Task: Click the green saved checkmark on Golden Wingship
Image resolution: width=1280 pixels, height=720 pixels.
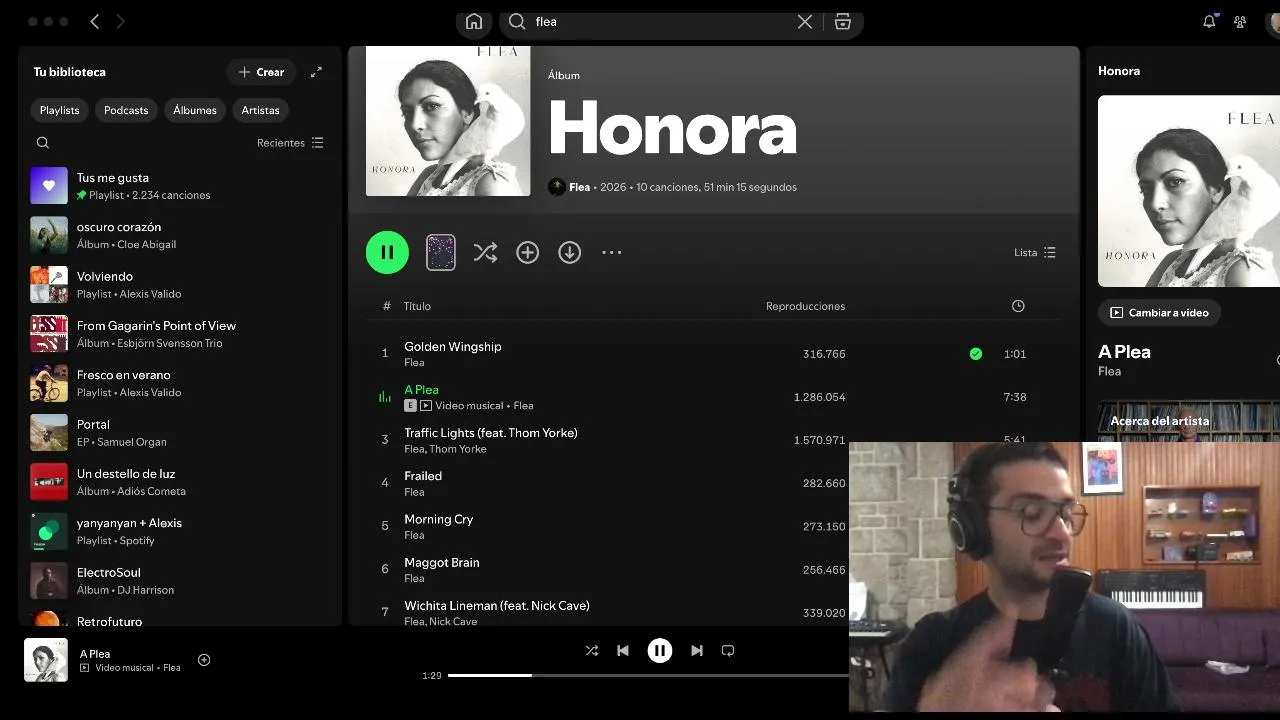Action: point(976,354)
